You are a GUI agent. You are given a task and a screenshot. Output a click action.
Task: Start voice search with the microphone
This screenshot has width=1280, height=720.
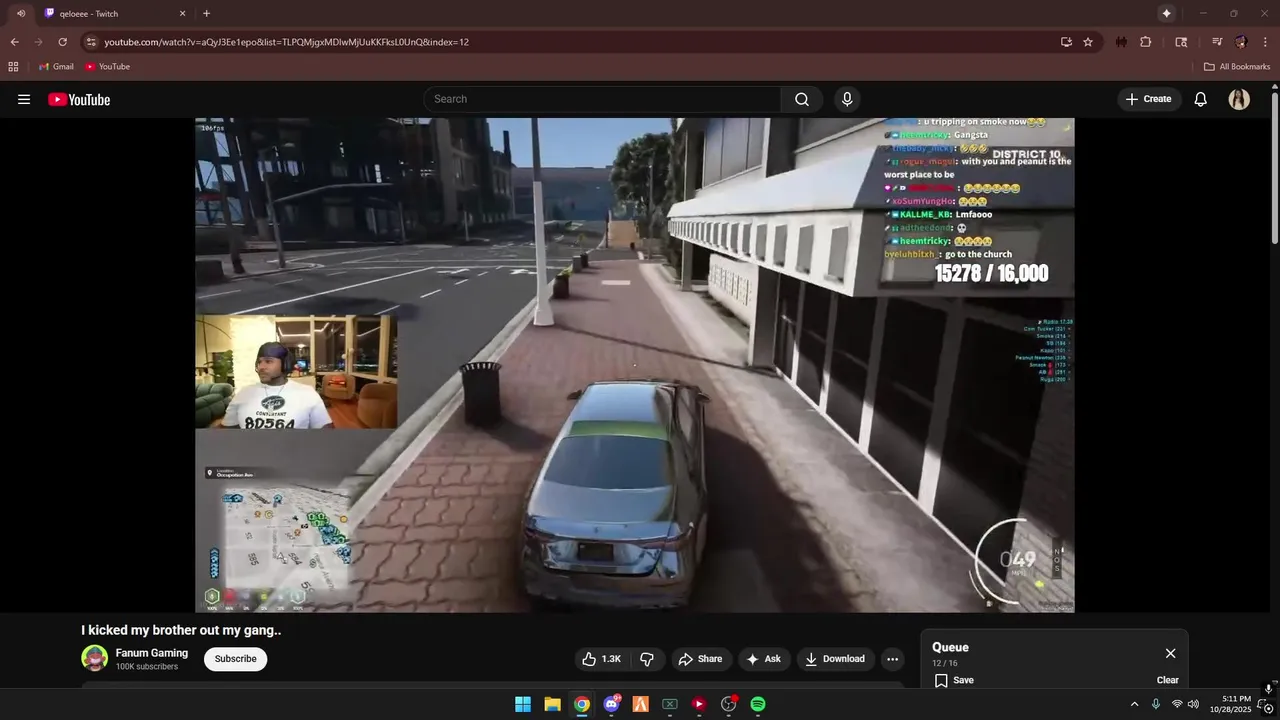coord(847,99)
